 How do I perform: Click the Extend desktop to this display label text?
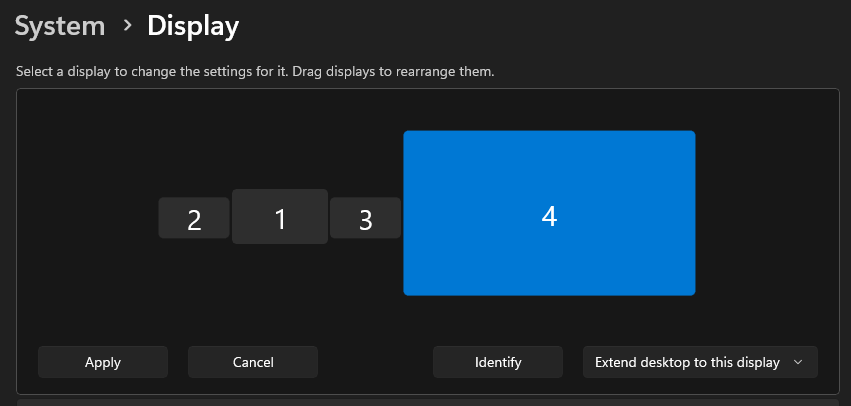tap(687, 362)
